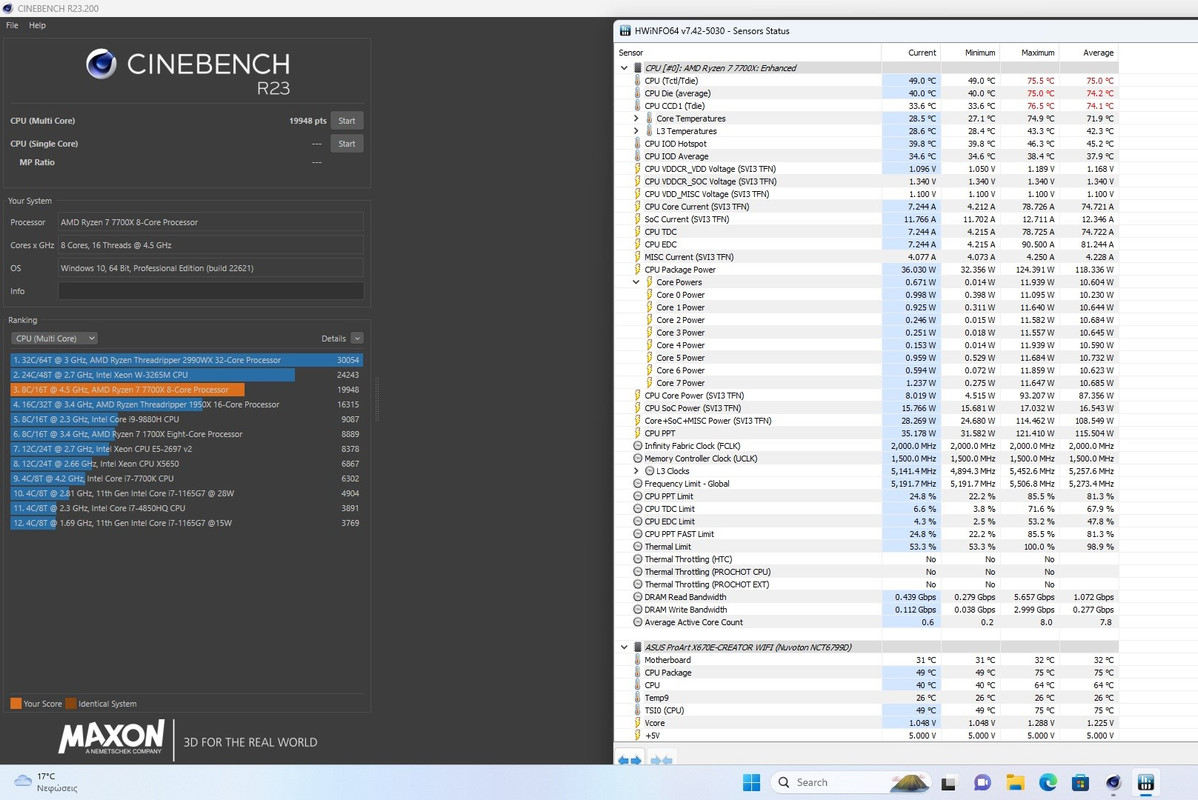Select the Xeon E5-2697 v2 ranking row
The width and height of the screenshot is (1198, 800).
pos(186,449)
